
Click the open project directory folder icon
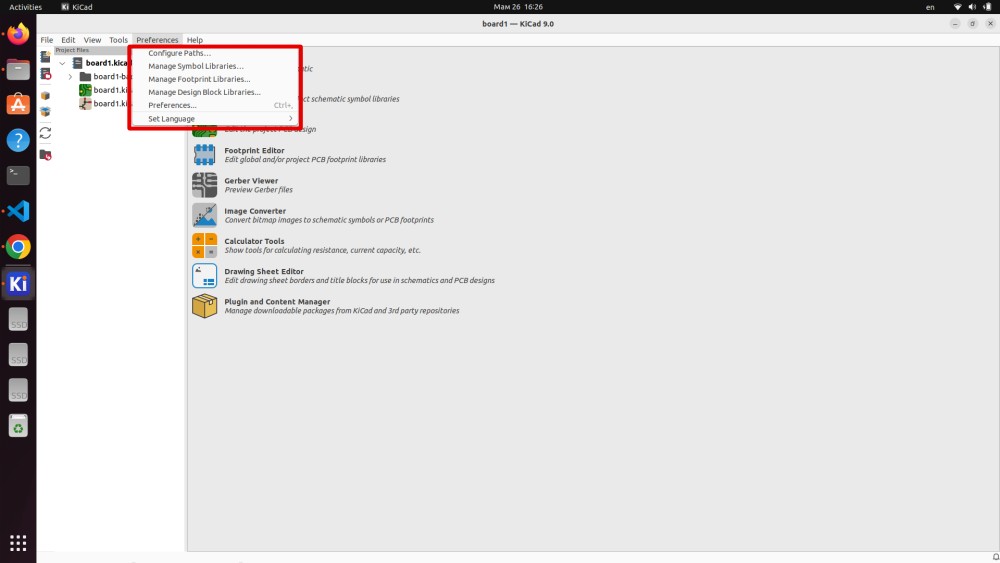pyautogui.click(x=45, y=155)
